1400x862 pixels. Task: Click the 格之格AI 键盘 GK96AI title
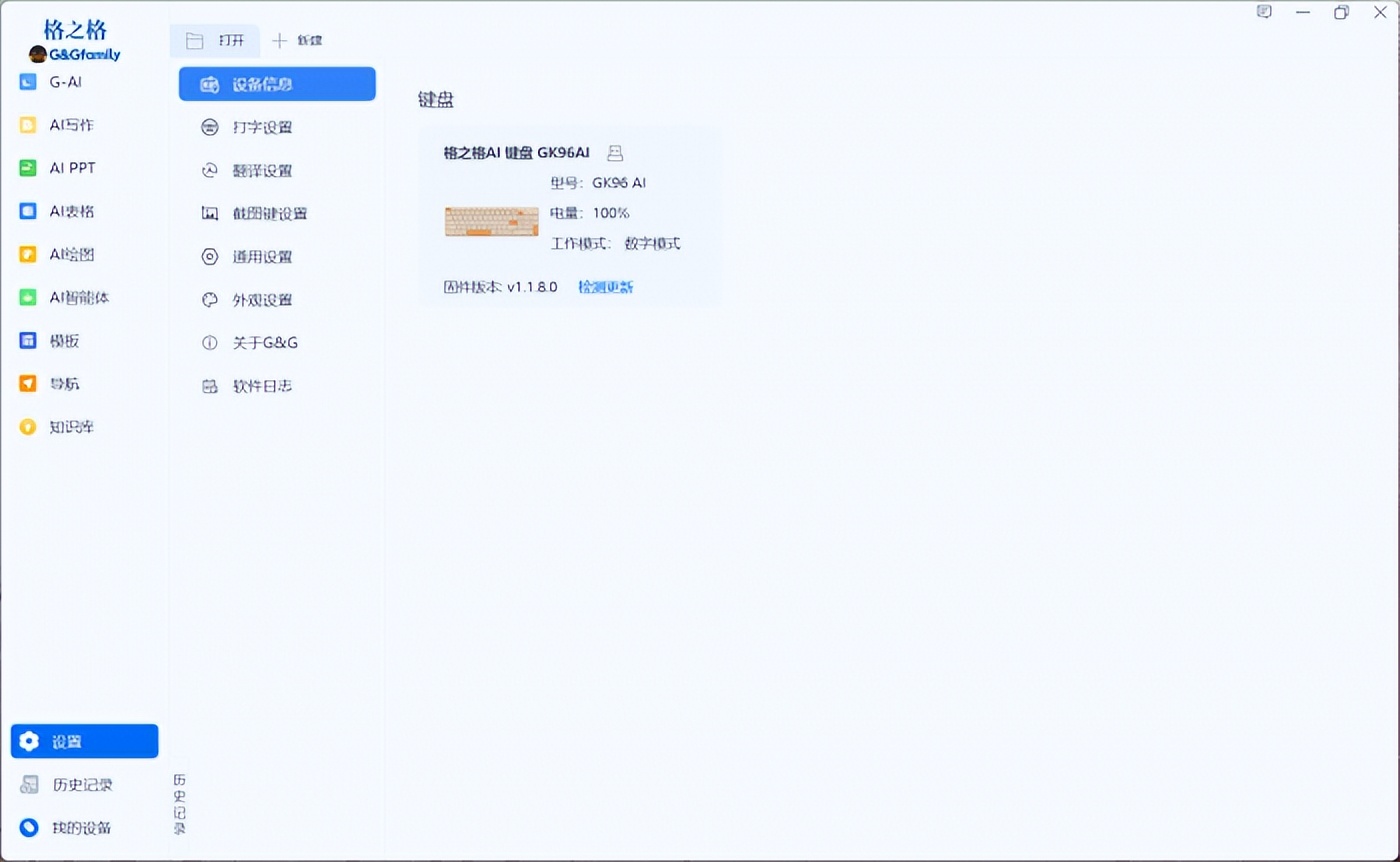(x=516, y=153)
